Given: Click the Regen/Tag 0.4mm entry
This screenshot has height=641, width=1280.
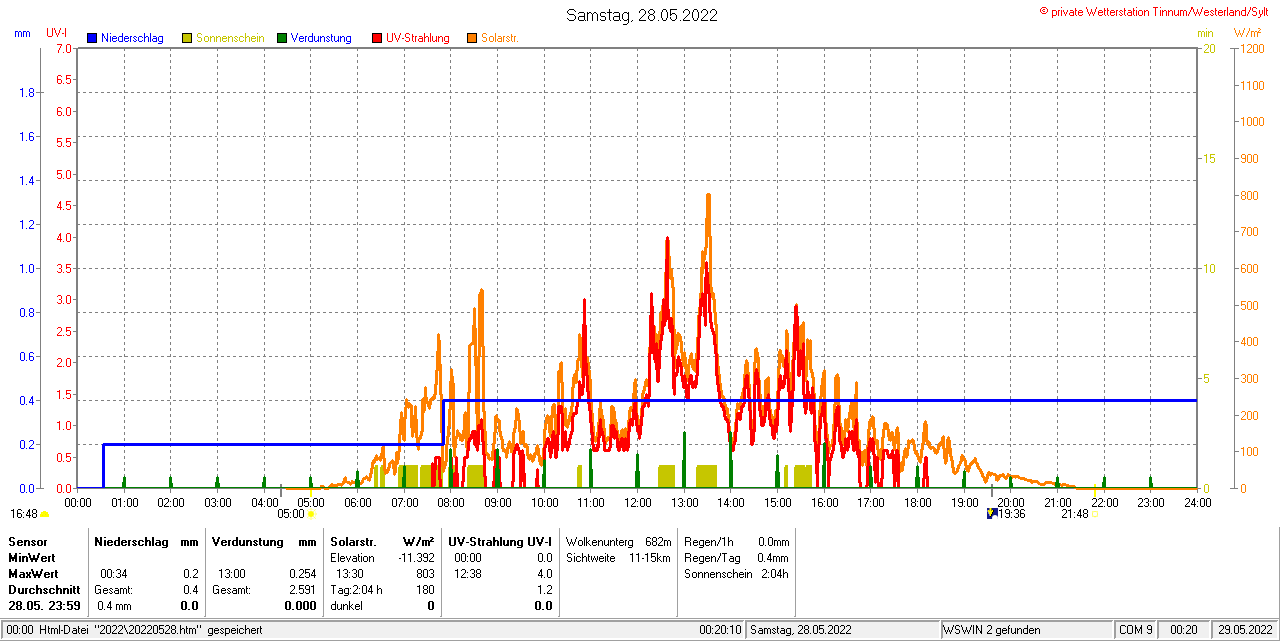Looking at the screenshot, I should pos(737,557).
